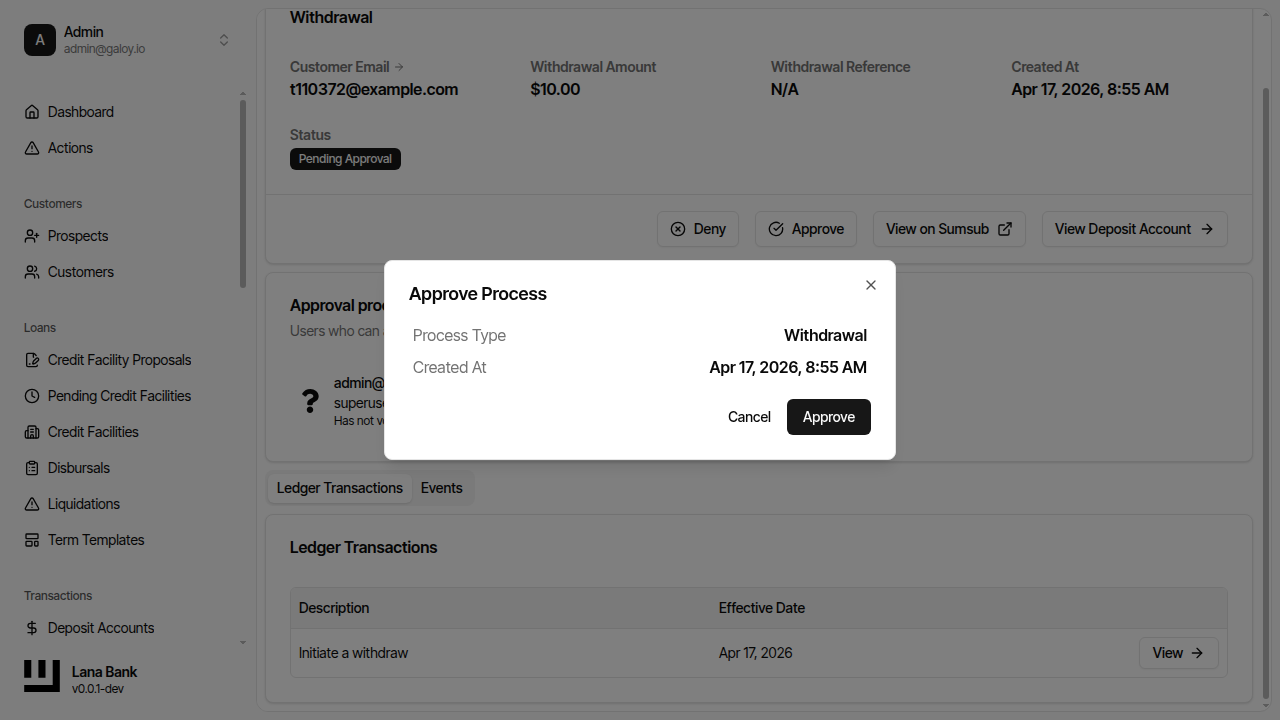The width and height of the screenshot is (1280, 720).
Task: Open the Customer Email link arrow
Action: pyautogui.click(x=399, y=67)
